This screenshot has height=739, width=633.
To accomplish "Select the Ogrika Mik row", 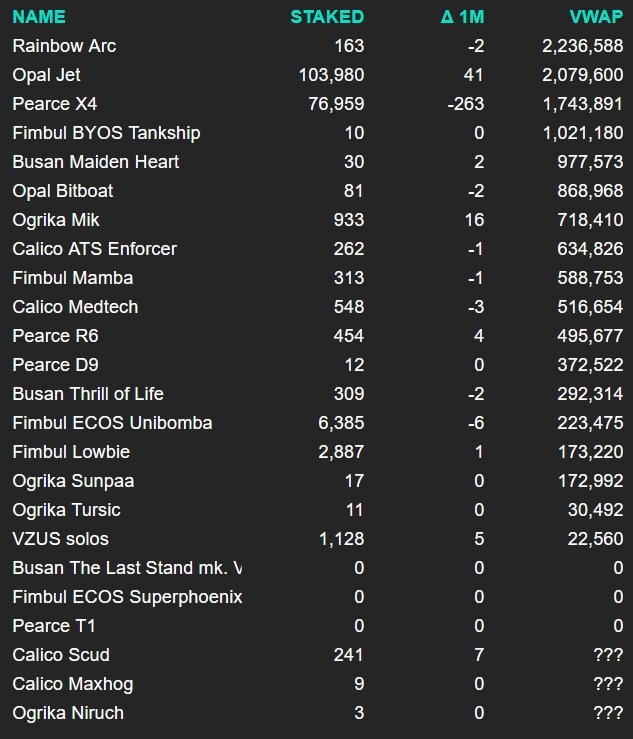I will pyautogui.click(x=56, y=220).
